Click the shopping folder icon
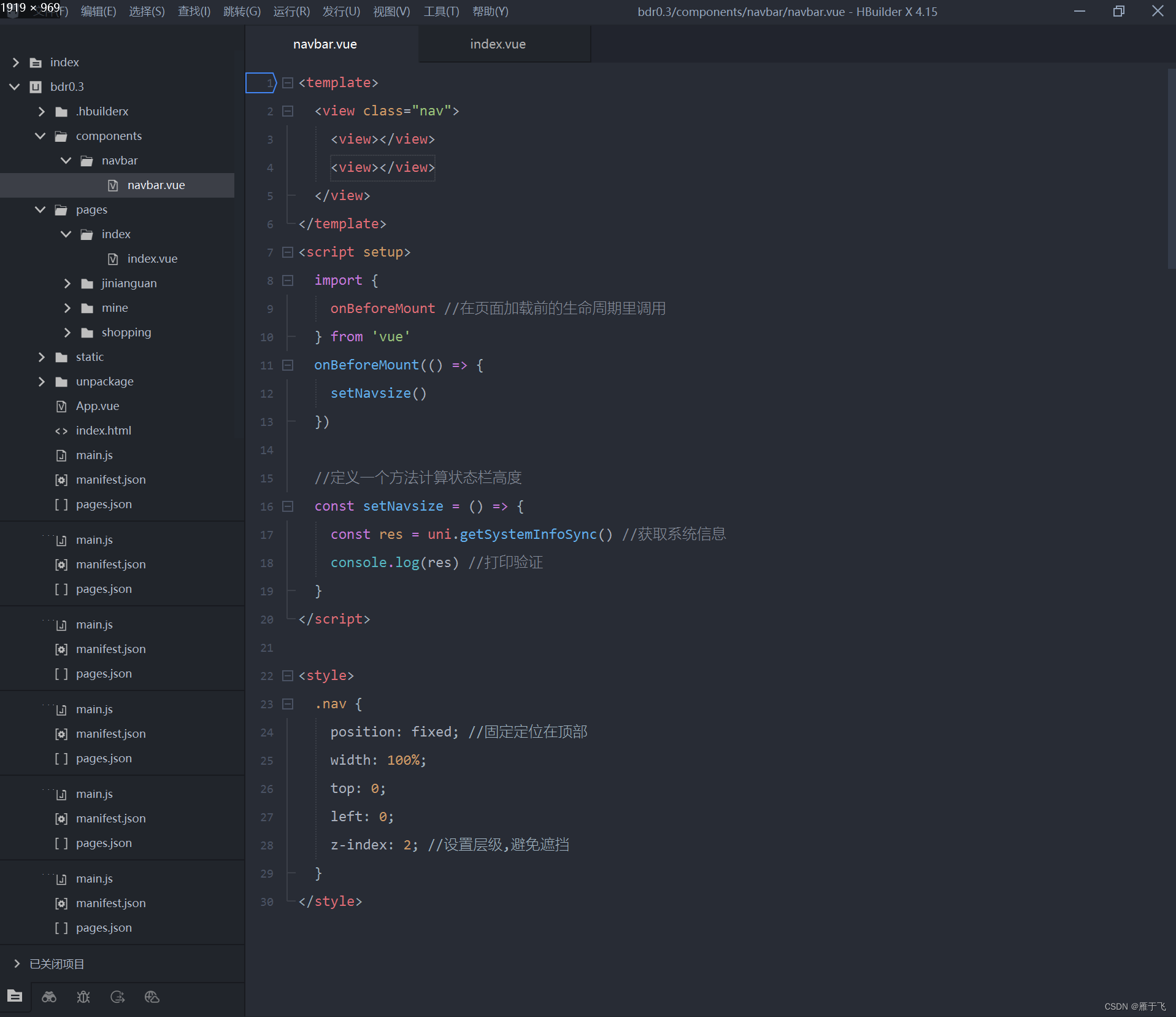 87,333
